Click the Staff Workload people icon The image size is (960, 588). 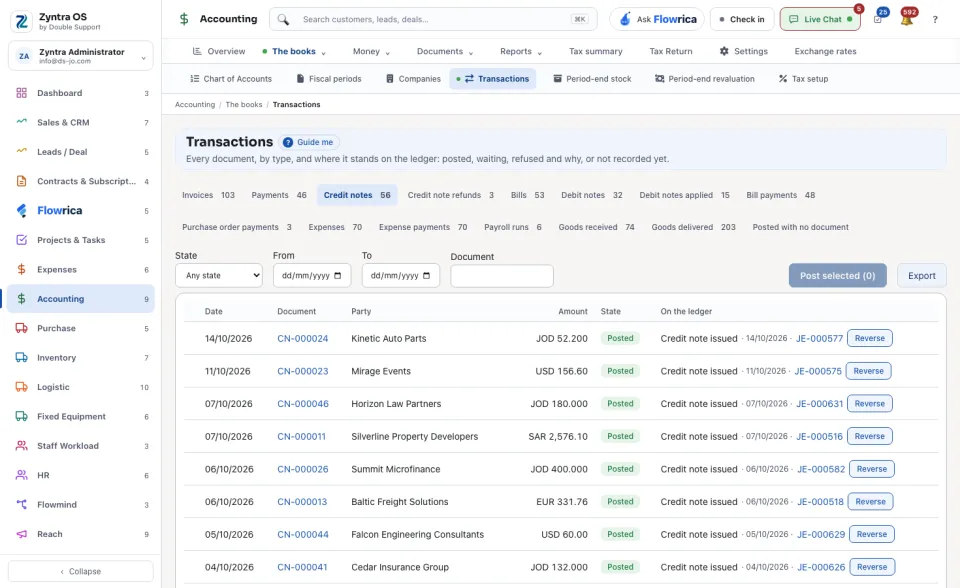21,446
